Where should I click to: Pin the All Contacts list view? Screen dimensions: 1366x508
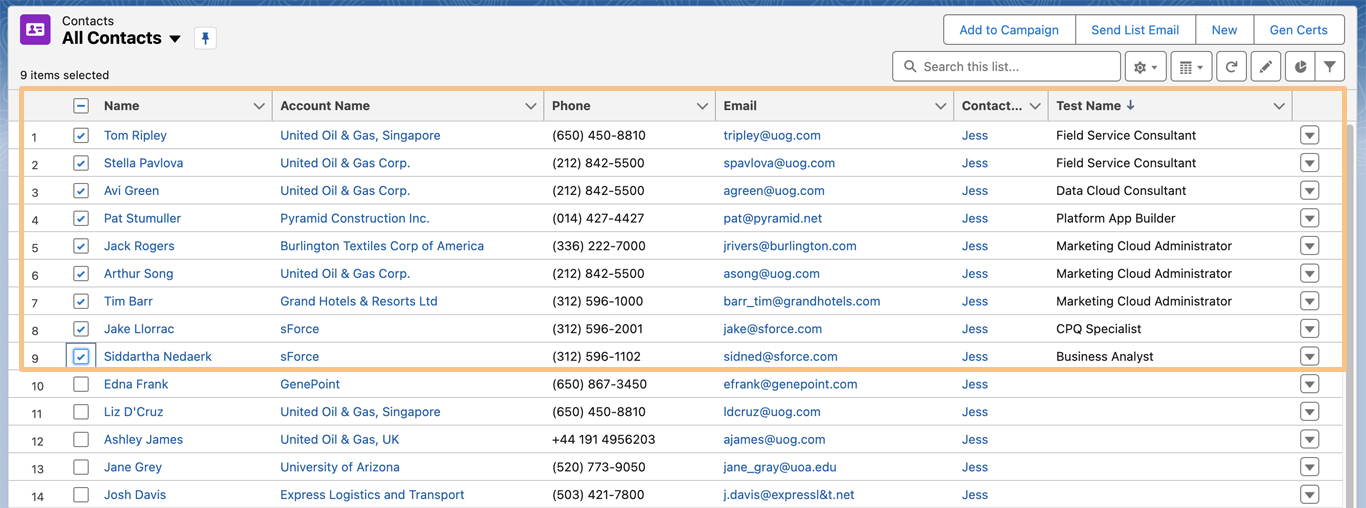pyautogui.click(x=205, y=38)
